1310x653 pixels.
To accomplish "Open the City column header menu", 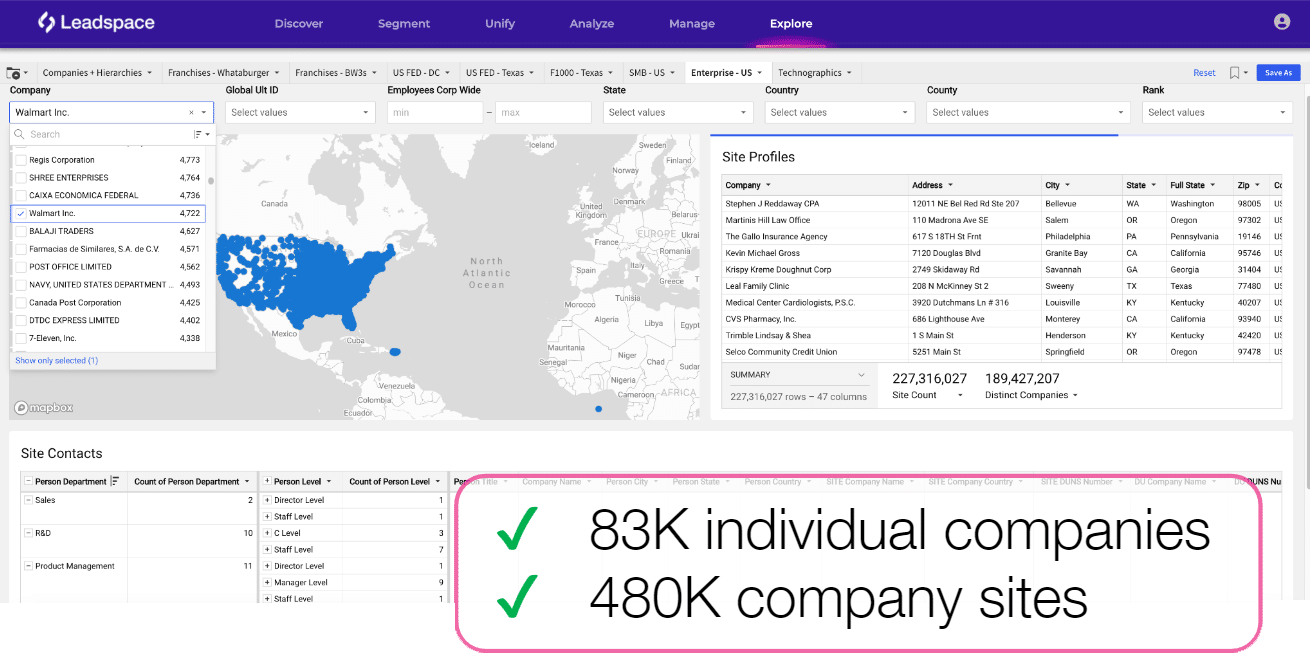I will click(x=1067, y=185).
